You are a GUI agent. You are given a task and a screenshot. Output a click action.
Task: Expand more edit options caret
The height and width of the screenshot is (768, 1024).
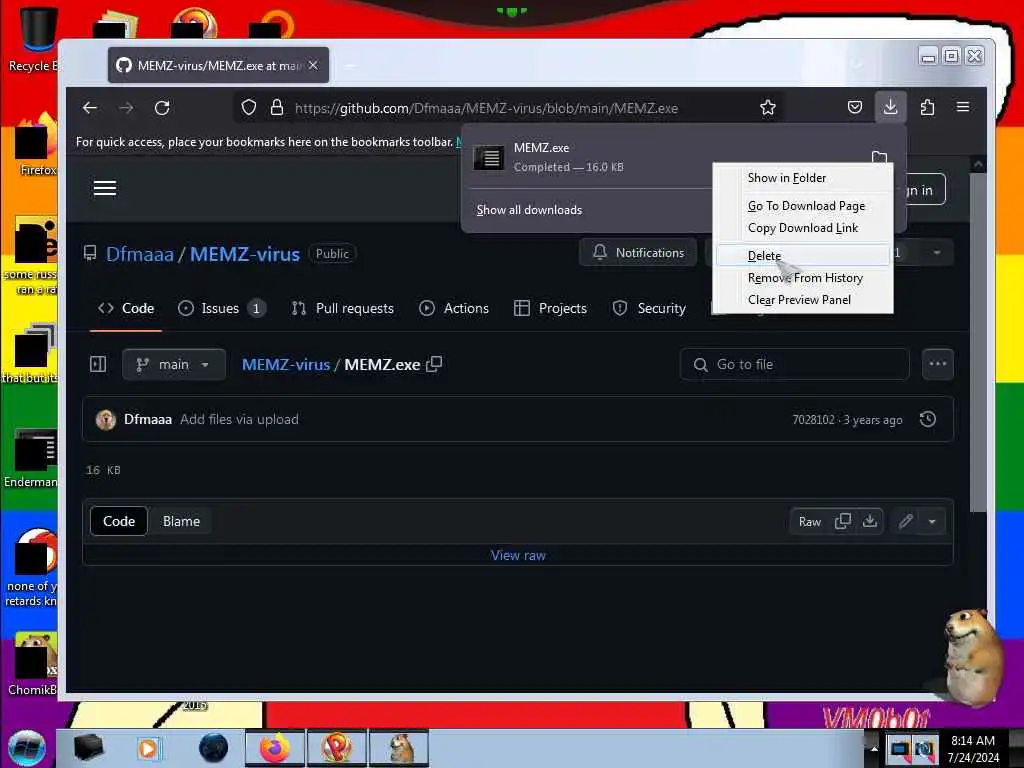point(932,521)
